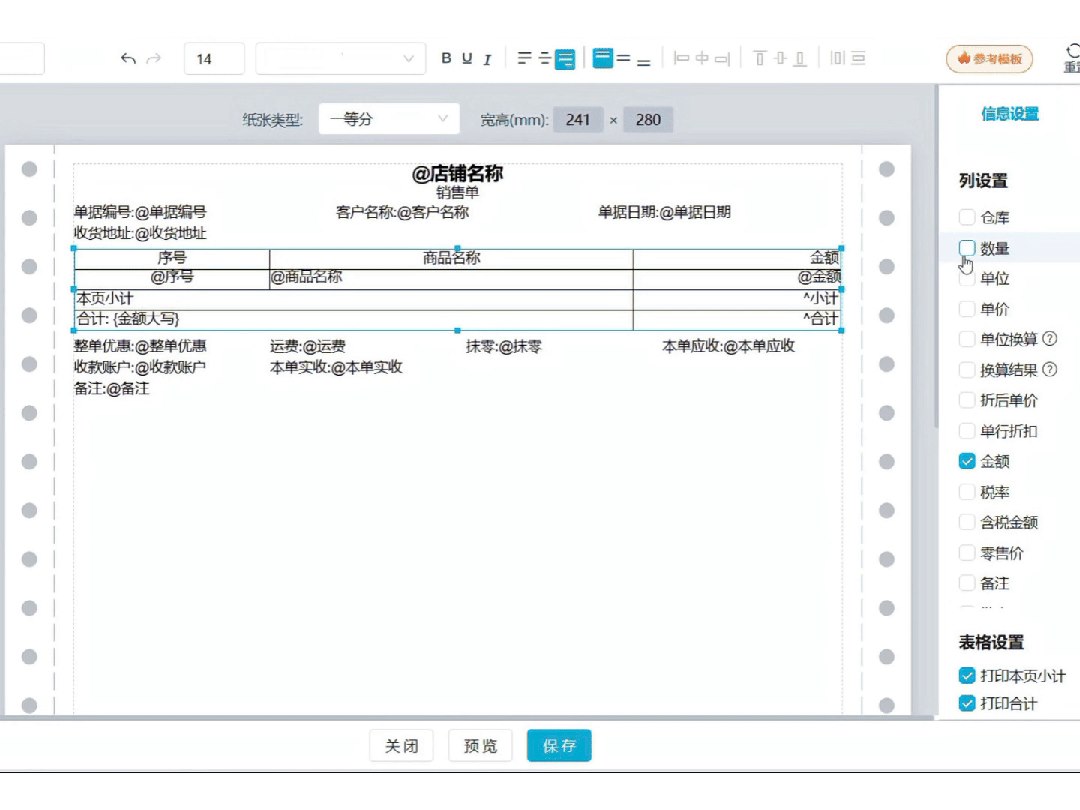Set vertical alignment to bottom
The image size is (1080, 810).
[x=643, y=62]
